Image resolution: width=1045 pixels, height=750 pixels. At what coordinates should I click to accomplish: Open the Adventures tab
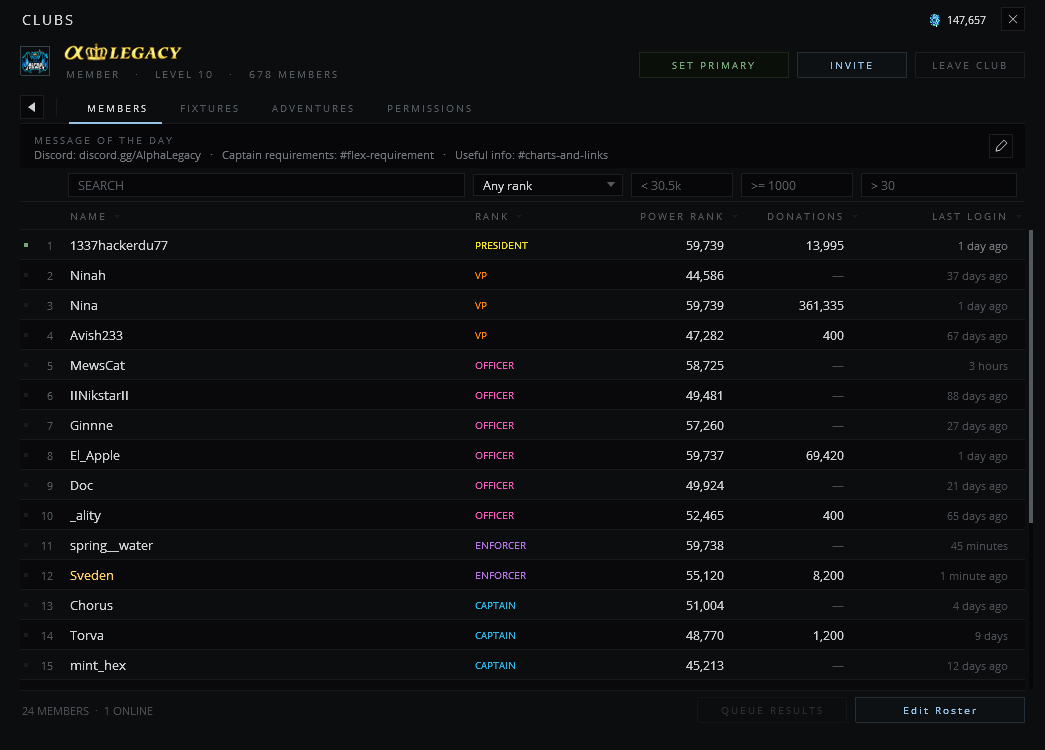313,109
